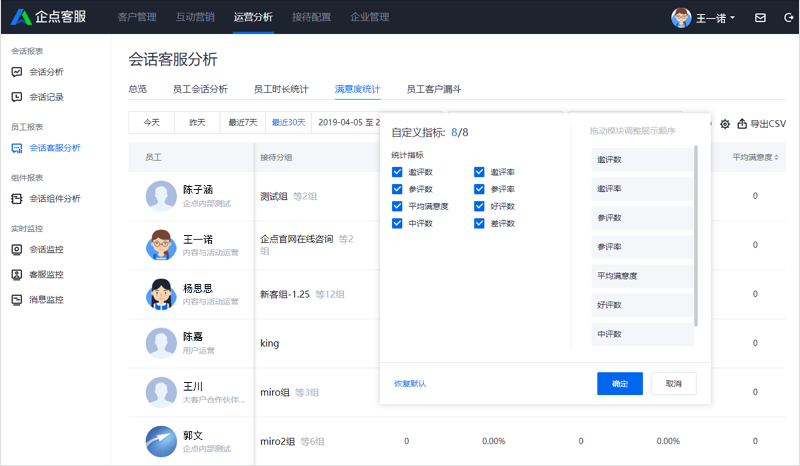Switch to the 员工时长统计 tab
Screen dimensions: 800x466
pyautogui.click(x=281, y=89)
